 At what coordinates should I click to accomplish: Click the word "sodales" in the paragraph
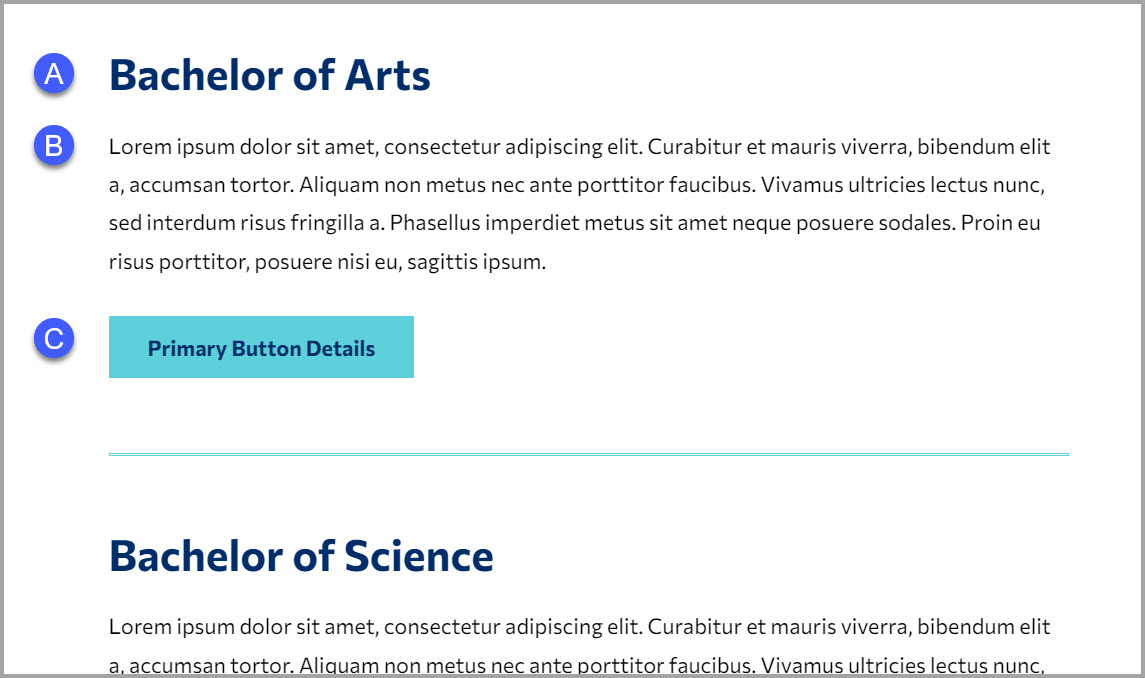tap(917, 224)
